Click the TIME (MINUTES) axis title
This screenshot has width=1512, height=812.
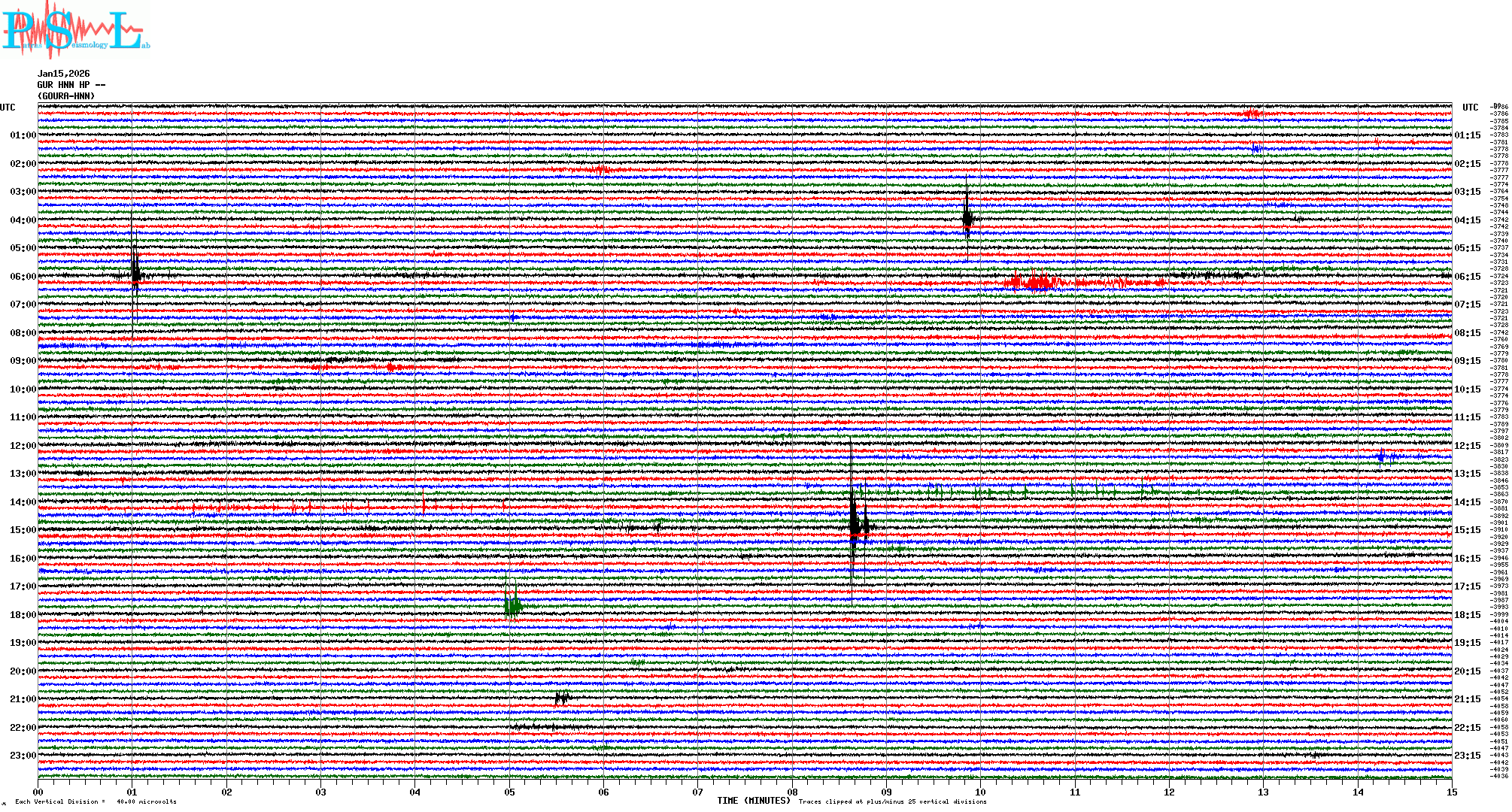[x=754, y=801]
